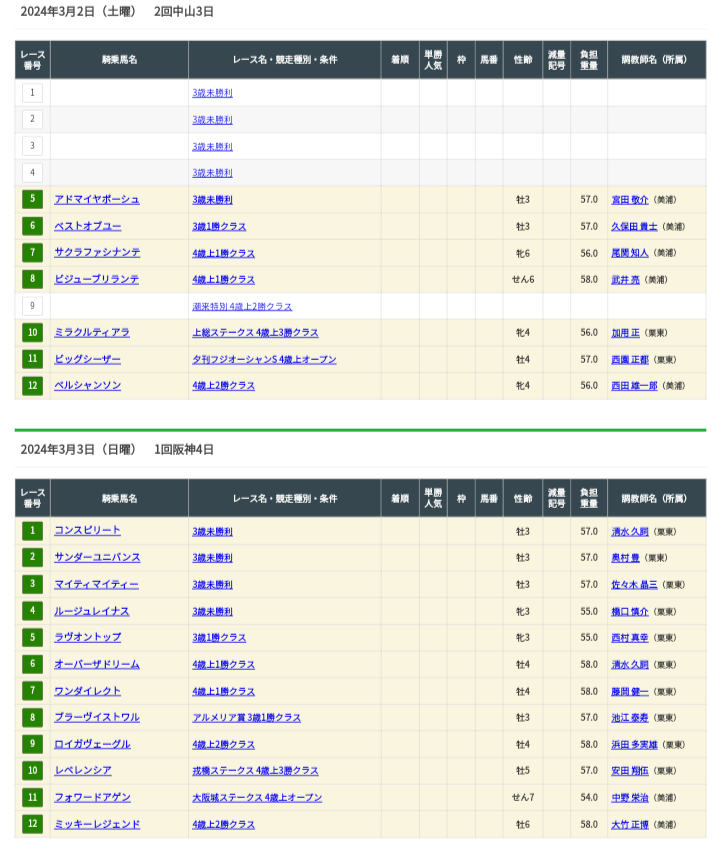Open horse アドマイヤボーシュ in Nakayama race 5
720x847 pixels.
[x=97, y=199]
